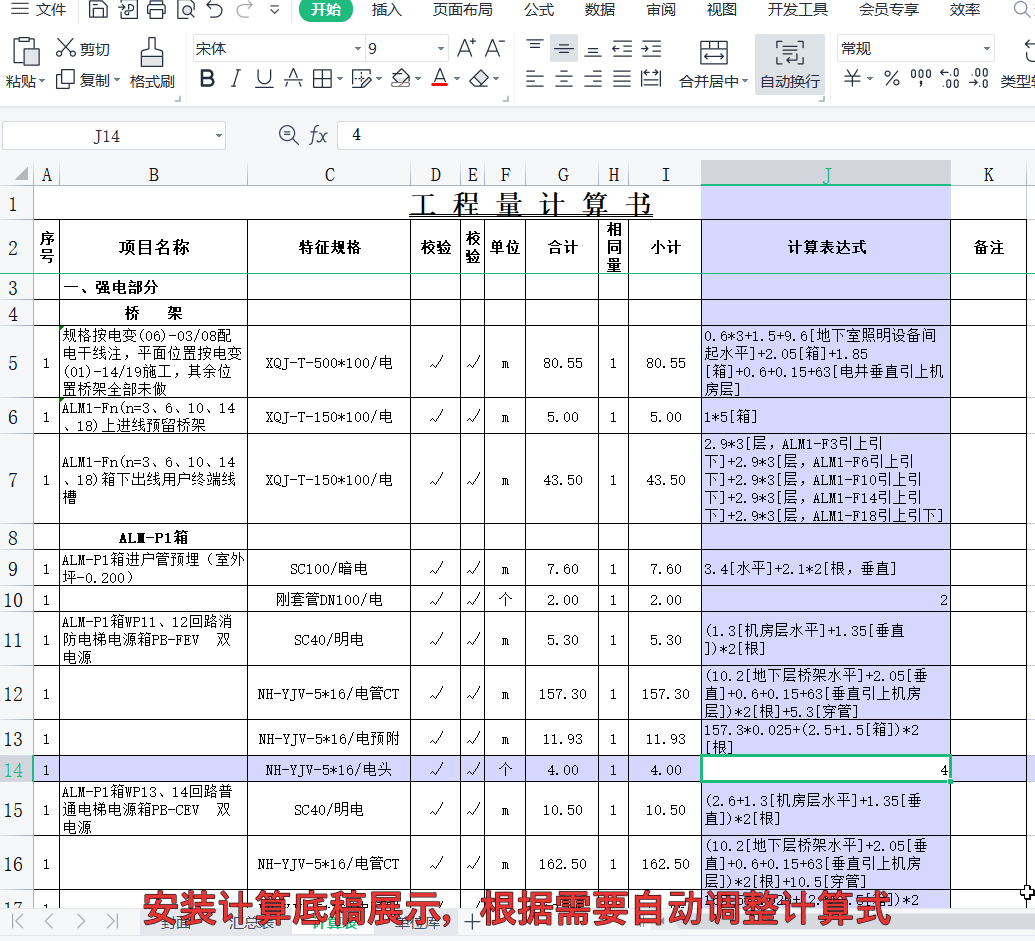Click the Name Box showing J14
Viewport: 1035px width, 941px height.
pyautogui.click(x=106, y=136)
